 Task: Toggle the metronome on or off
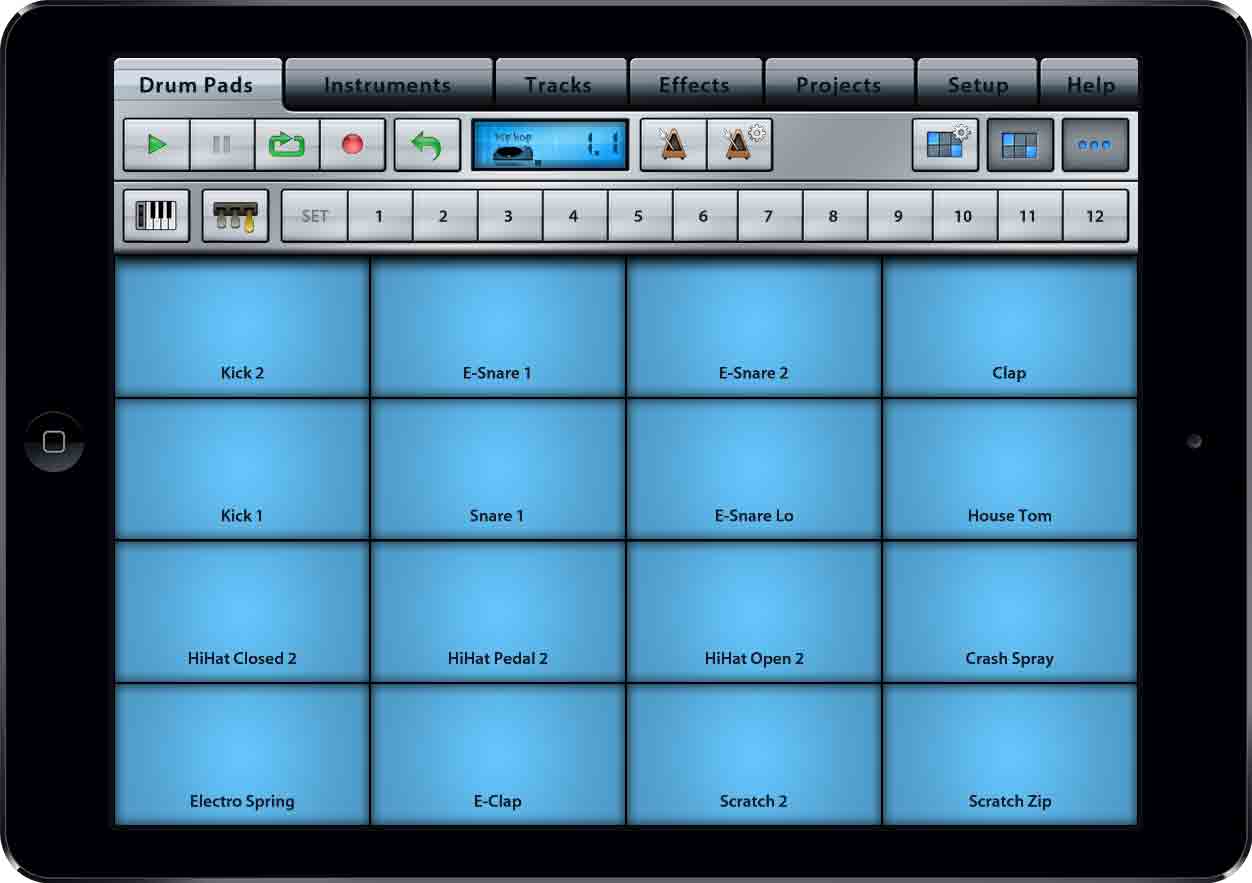(673, 145)
